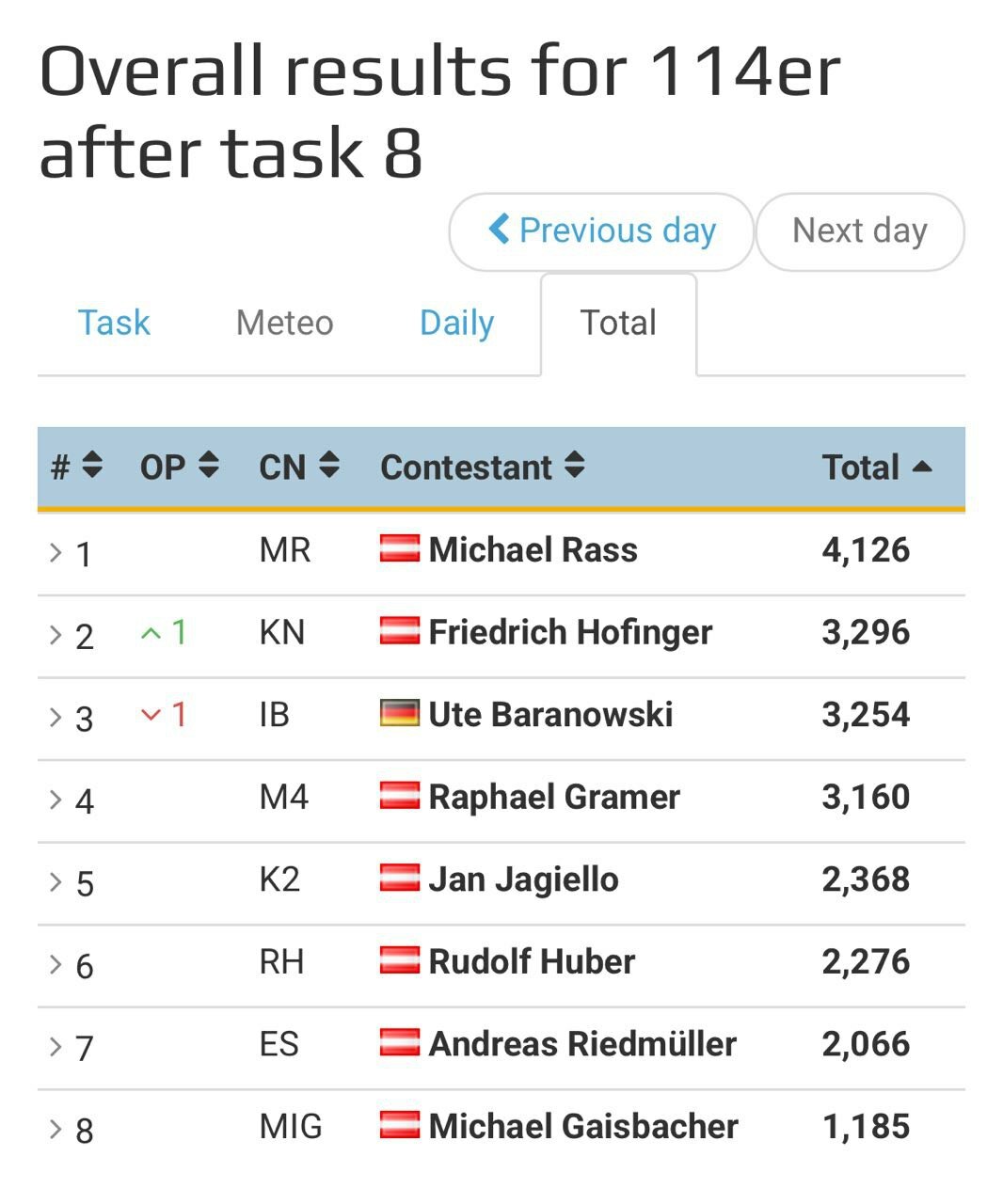The image size is (1003, 1204).
Task: Click the red down arrow for Ute Baranowski
Action: [151, 715]
